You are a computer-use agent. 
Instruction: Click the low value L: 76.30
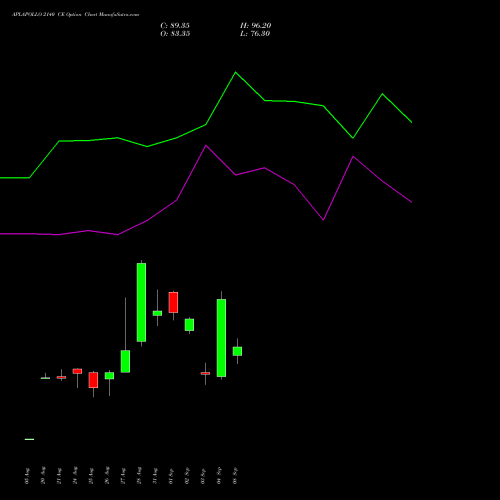click(255, 34)
